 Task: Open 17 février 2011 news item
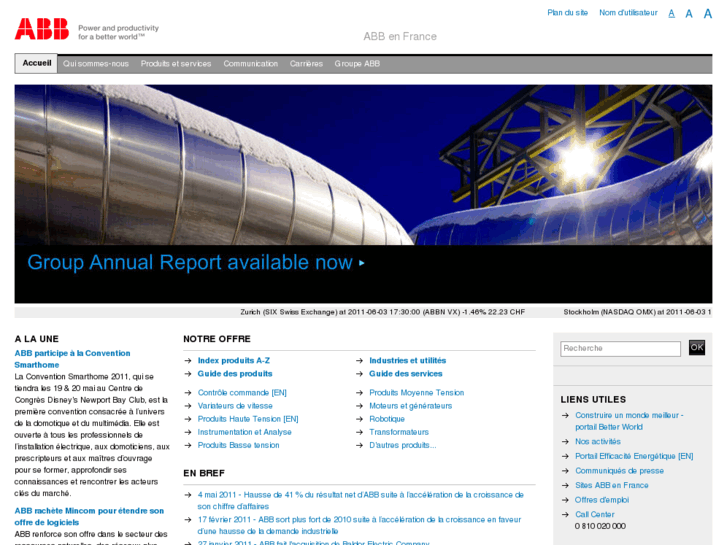(359, 525)
